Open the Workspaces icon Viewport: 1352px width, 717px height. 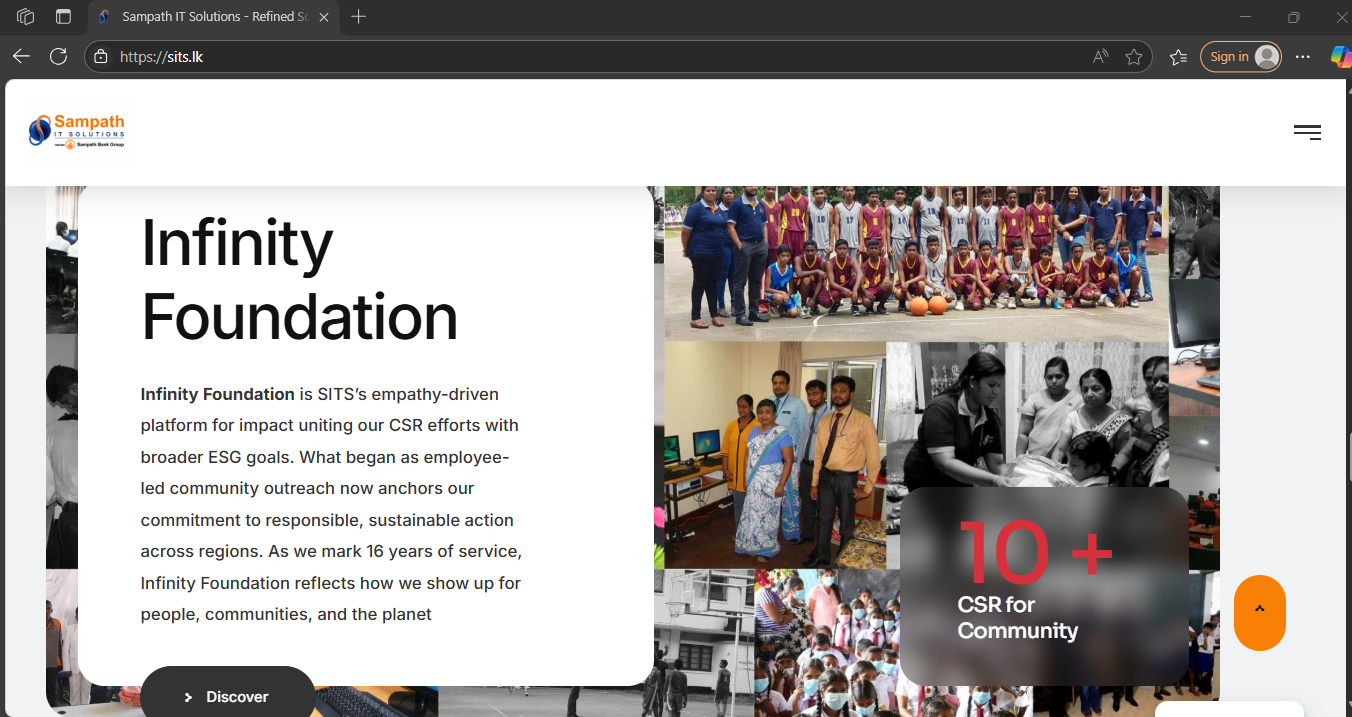[26, 17]
